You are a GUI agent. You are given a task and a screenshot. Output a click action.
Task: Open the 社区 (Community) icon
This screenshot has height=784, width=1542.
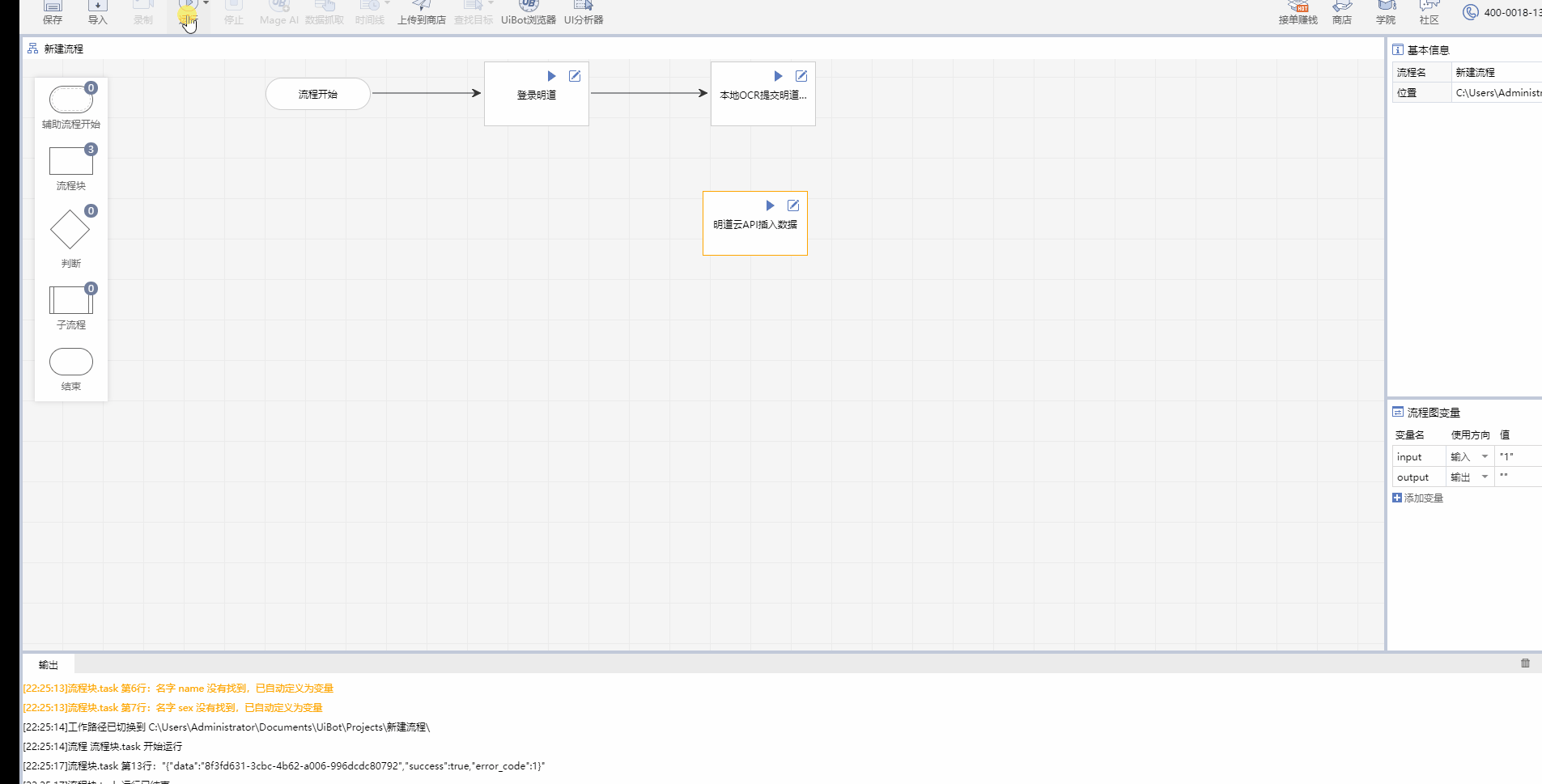(x=1429, y=12)
